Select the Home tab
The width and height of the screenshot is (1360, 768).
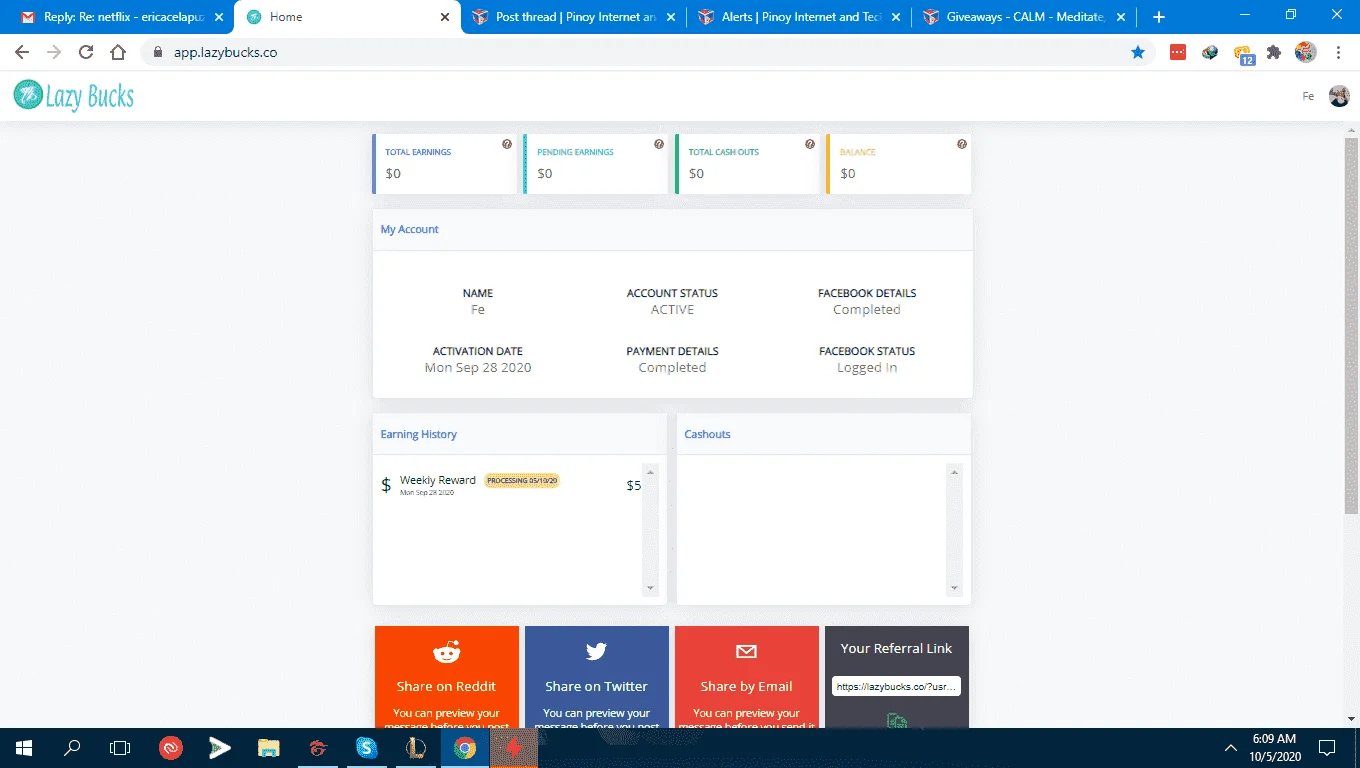347,17
